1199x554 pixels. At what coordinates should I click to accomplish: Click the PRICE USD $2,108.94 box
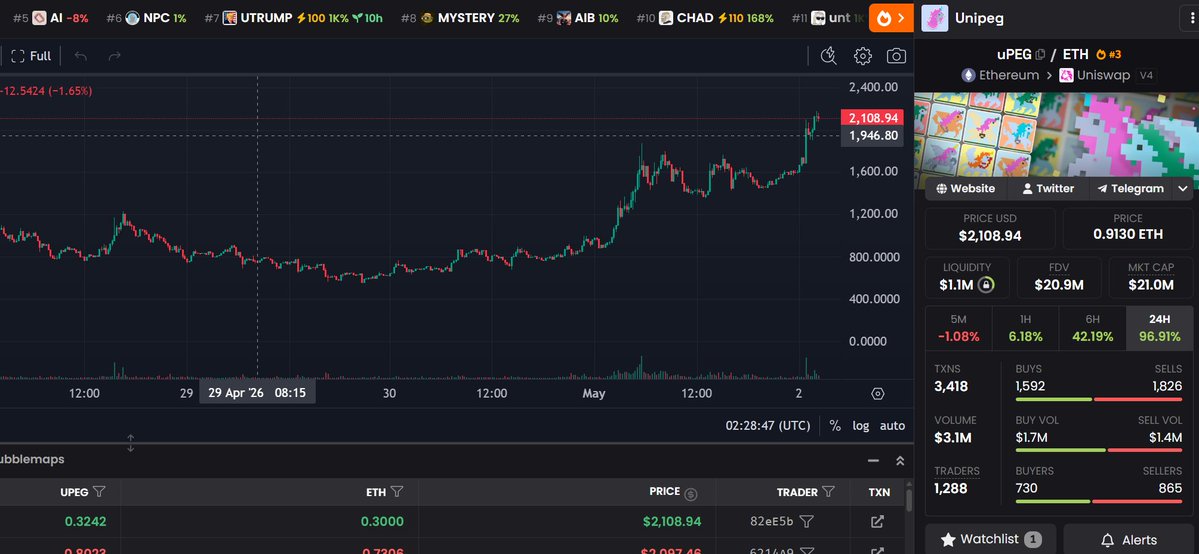[990, 228]
